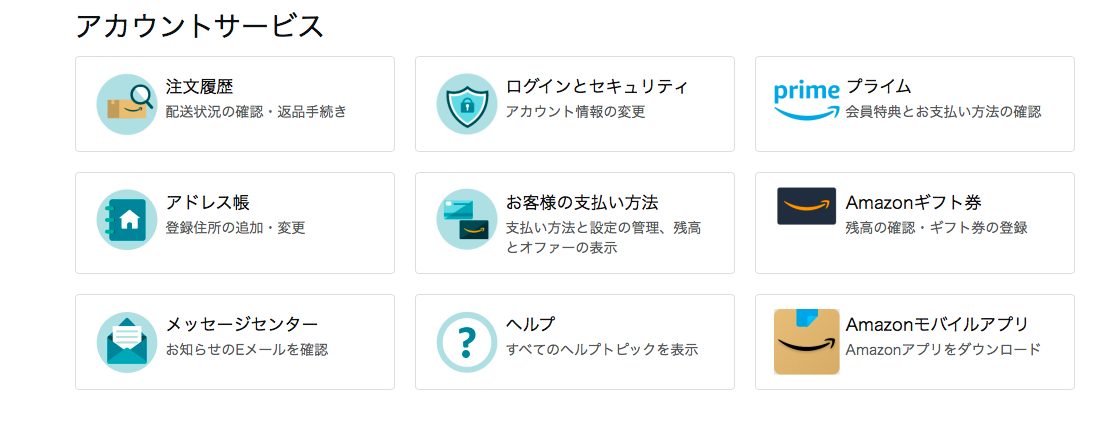This screenshot has height=422, width=1115.
Task: Open ログインとセキュリティ title link
Action: tap(597, 87)
